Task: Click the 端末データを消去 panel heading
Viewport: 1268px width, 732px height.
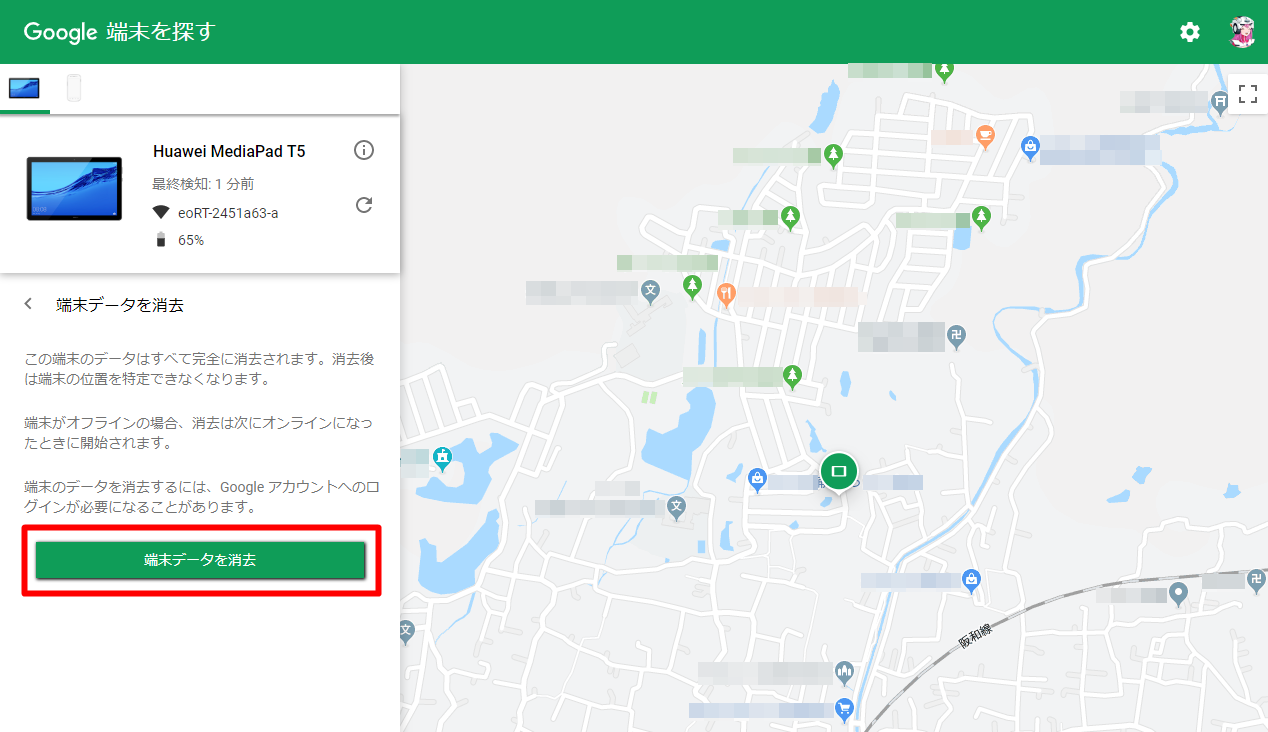Action: coord(120,305)
